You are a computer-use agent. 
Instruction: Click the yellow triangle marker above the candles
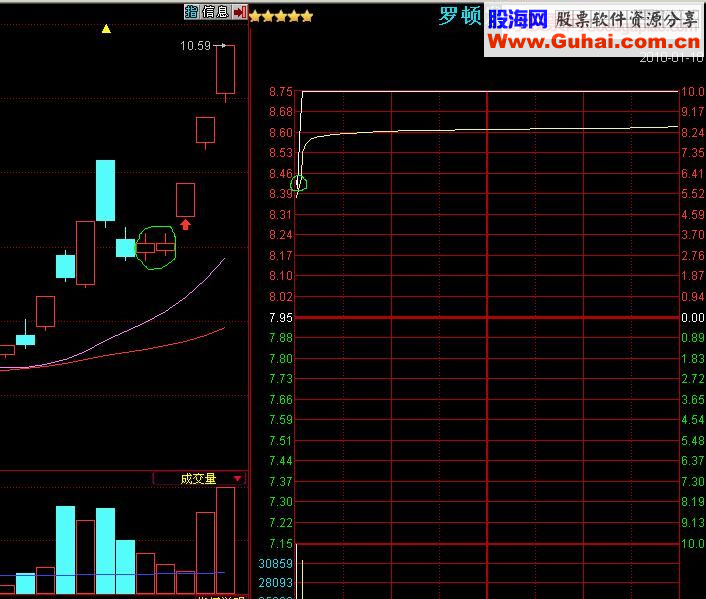pyautogui.click(x=106, y=29)
